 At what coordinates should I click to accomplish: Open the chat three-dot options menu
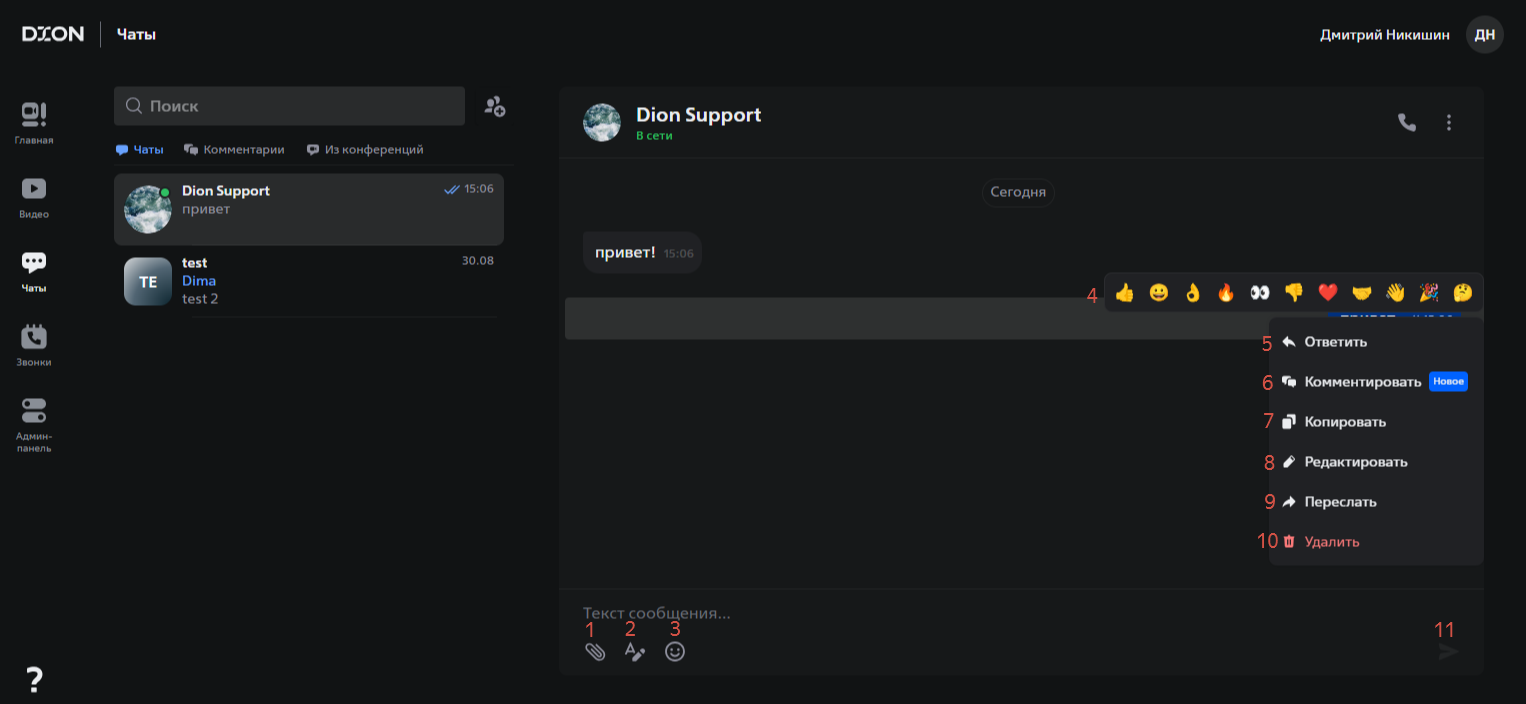click(x=1449, y=123)
